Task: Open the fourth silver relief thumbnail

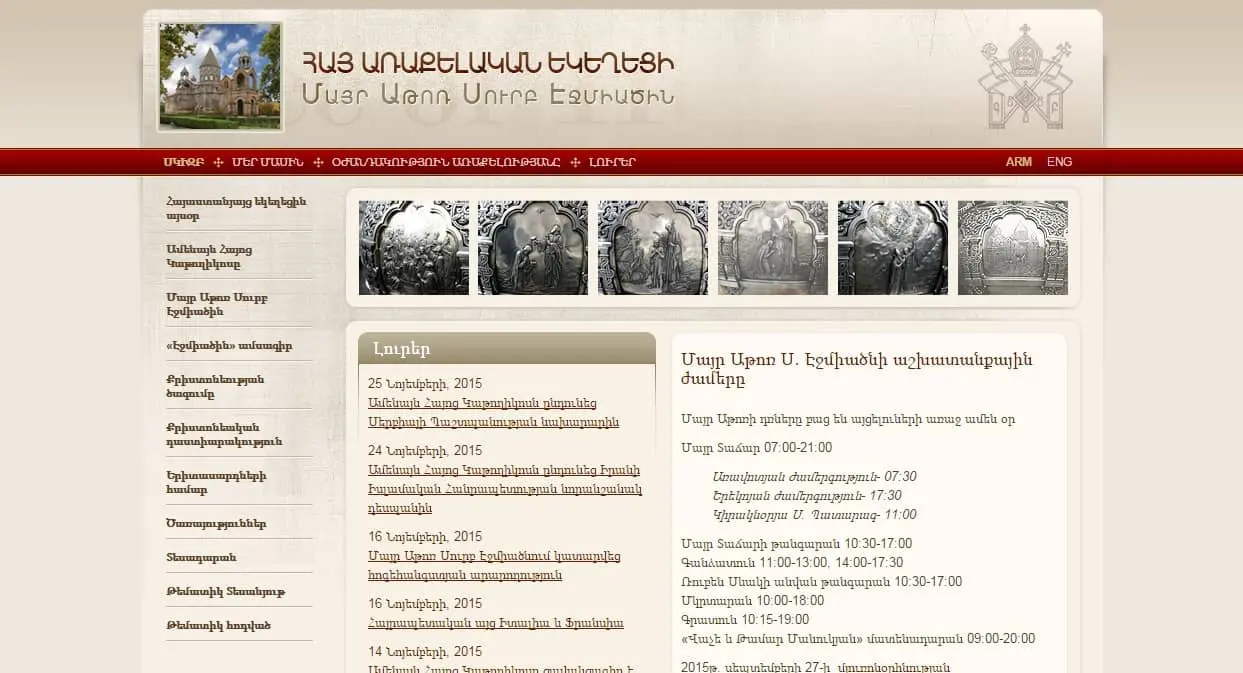Action: pyautogui.click(x=773, y=248)
